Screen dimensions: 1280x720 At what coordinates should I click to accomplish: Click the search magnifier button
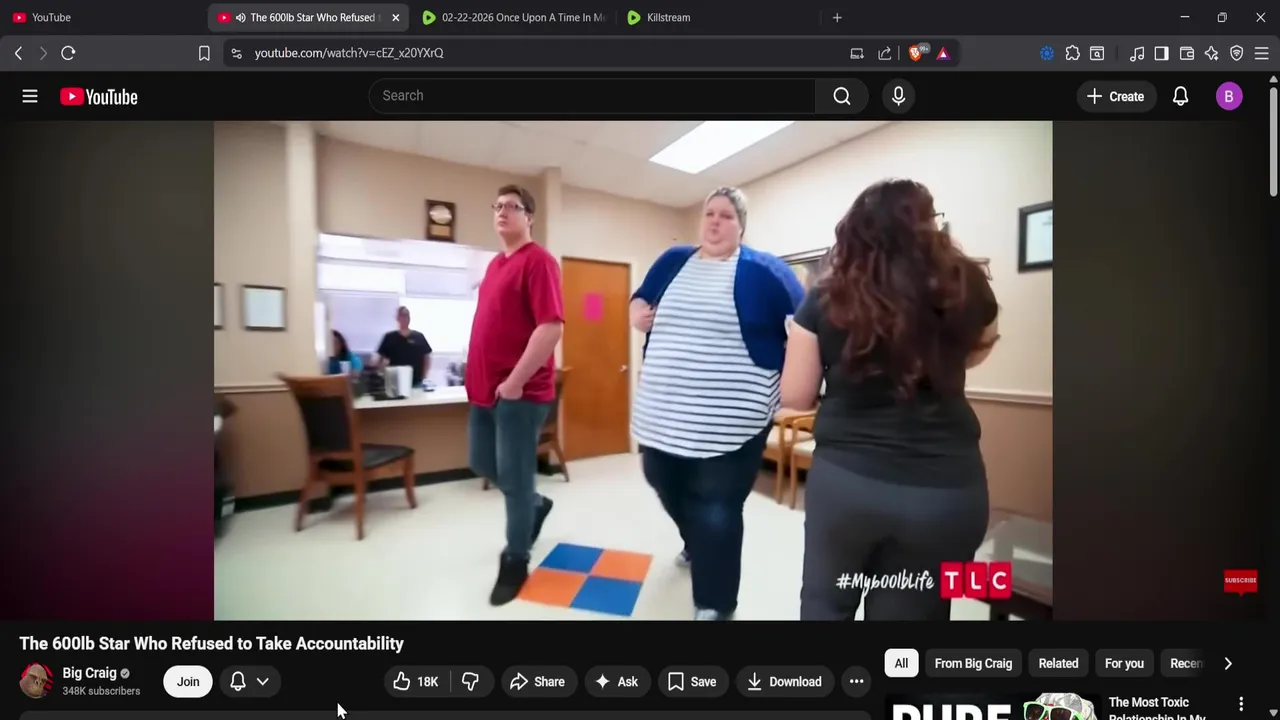(x=842, y=96)
